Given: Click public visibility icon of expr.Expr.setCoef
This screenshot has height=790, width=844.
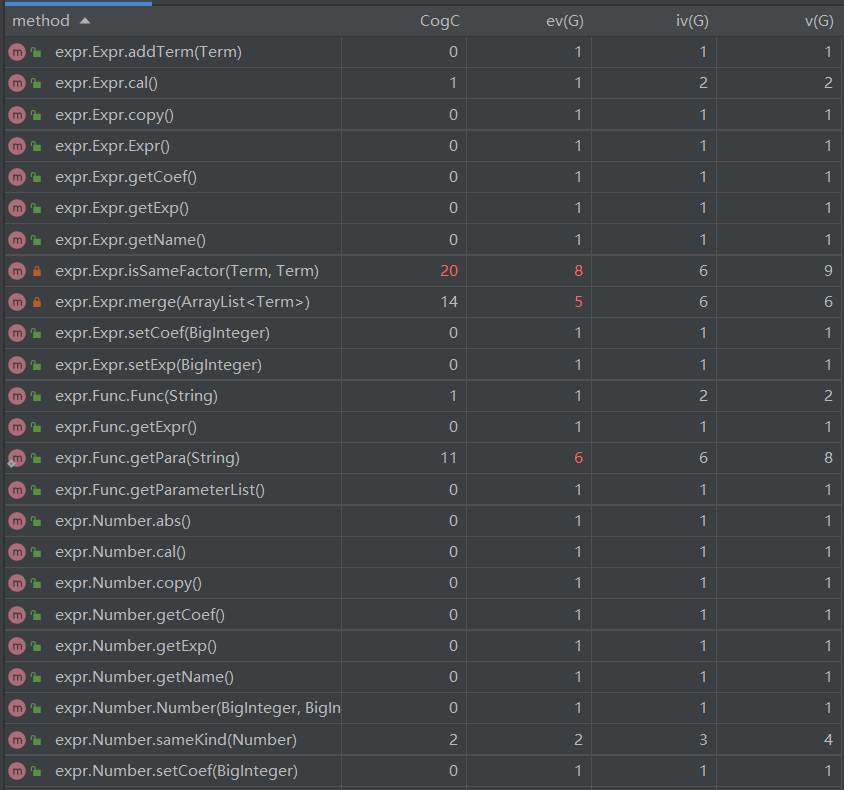Looking at the screenshot, I should pyautogui.click(x=36, y=334).
